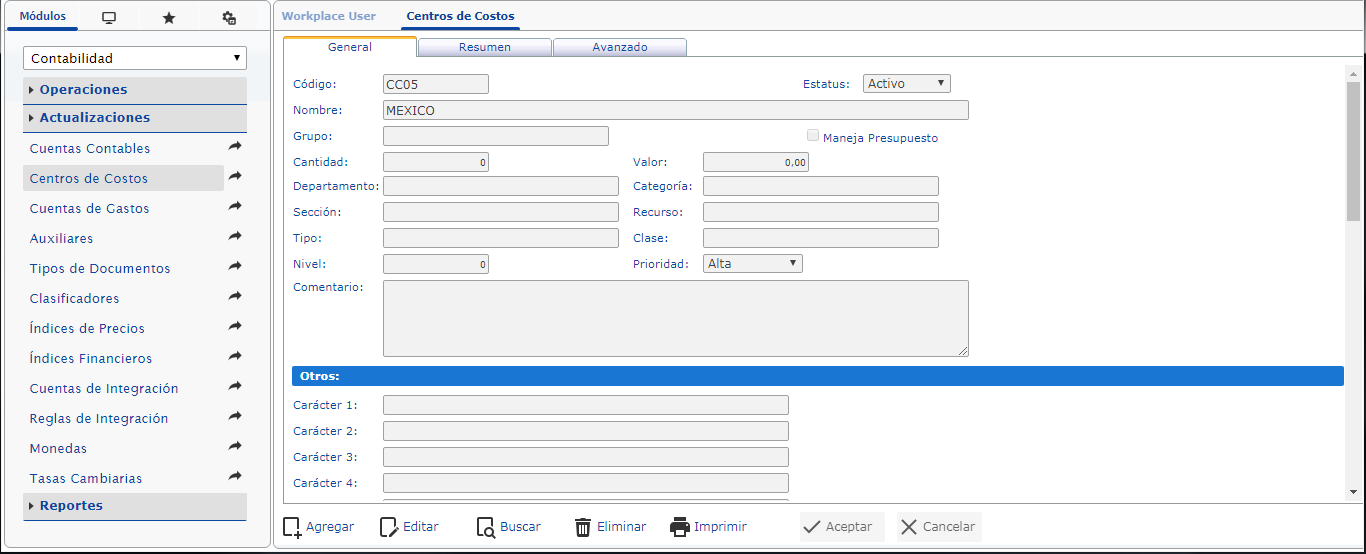
Task: Click the share arrow beside Índices Financieros
Action: pos(235,357)
